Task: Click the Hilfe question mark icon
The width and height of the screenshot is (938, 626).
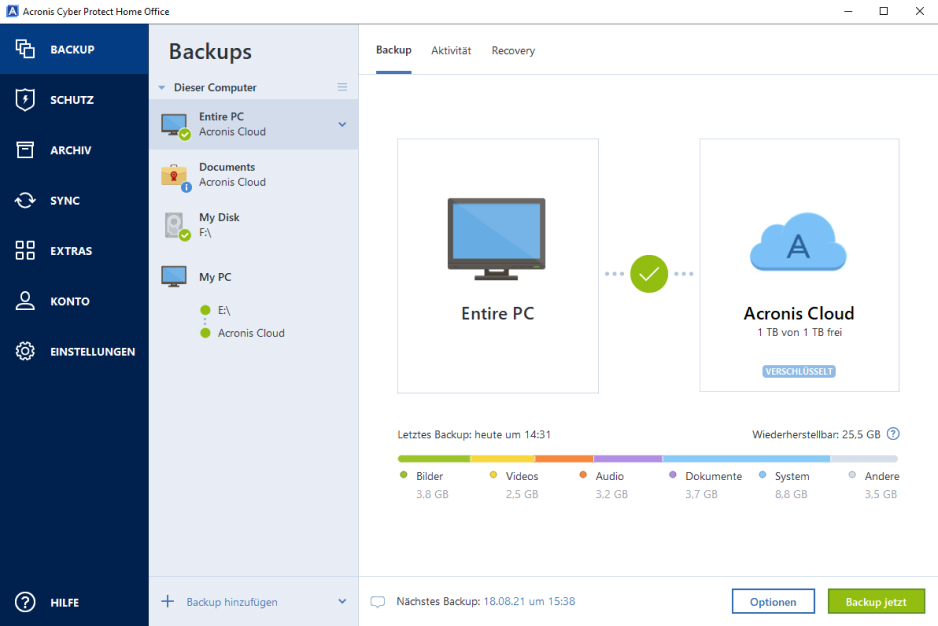Action: (25, 602)
